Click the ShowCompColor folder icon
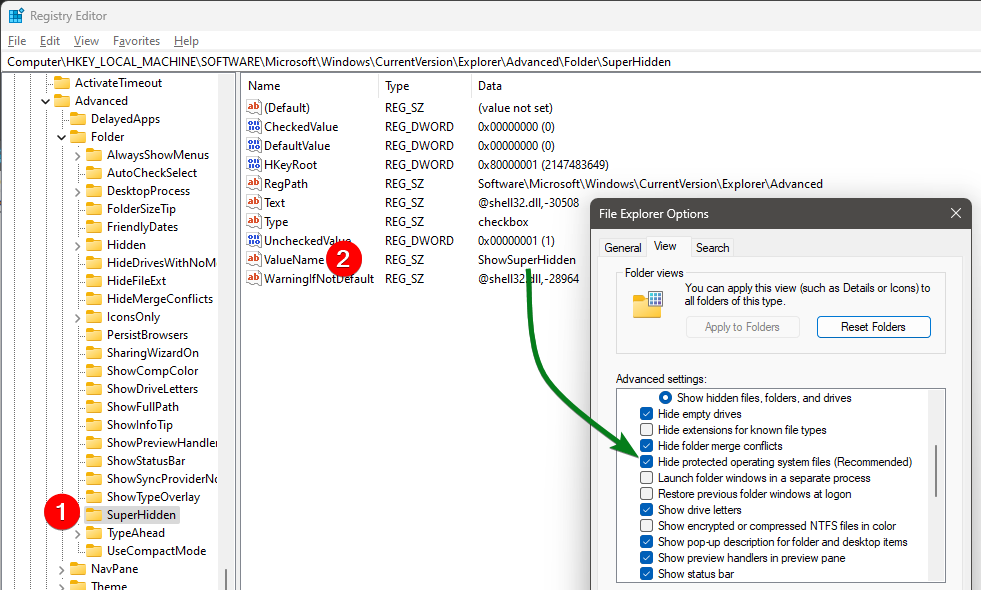The image size is (981, 590). tap(94, 370)
